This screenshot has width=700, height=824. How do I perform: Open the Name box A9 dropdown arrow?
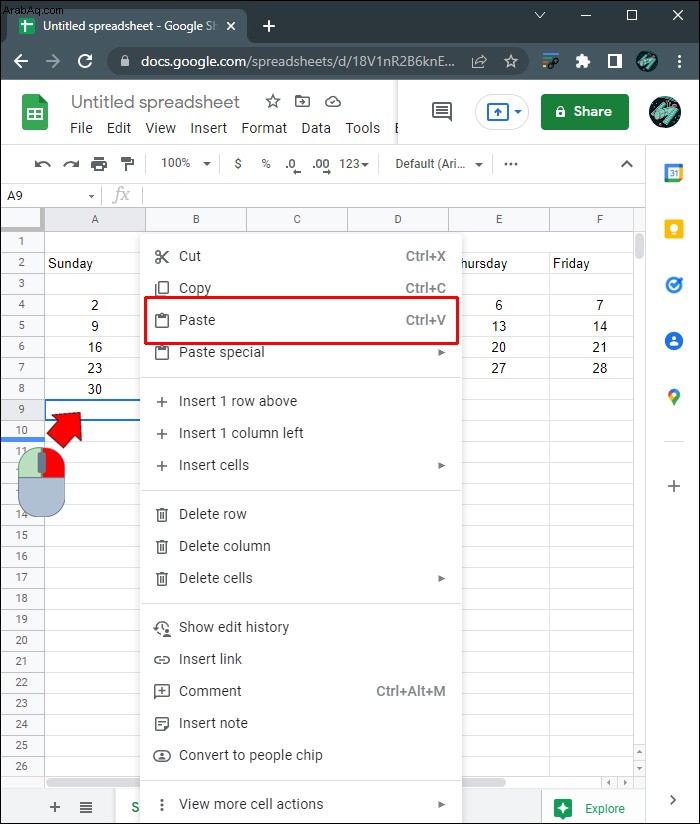[x=91, y=196]
